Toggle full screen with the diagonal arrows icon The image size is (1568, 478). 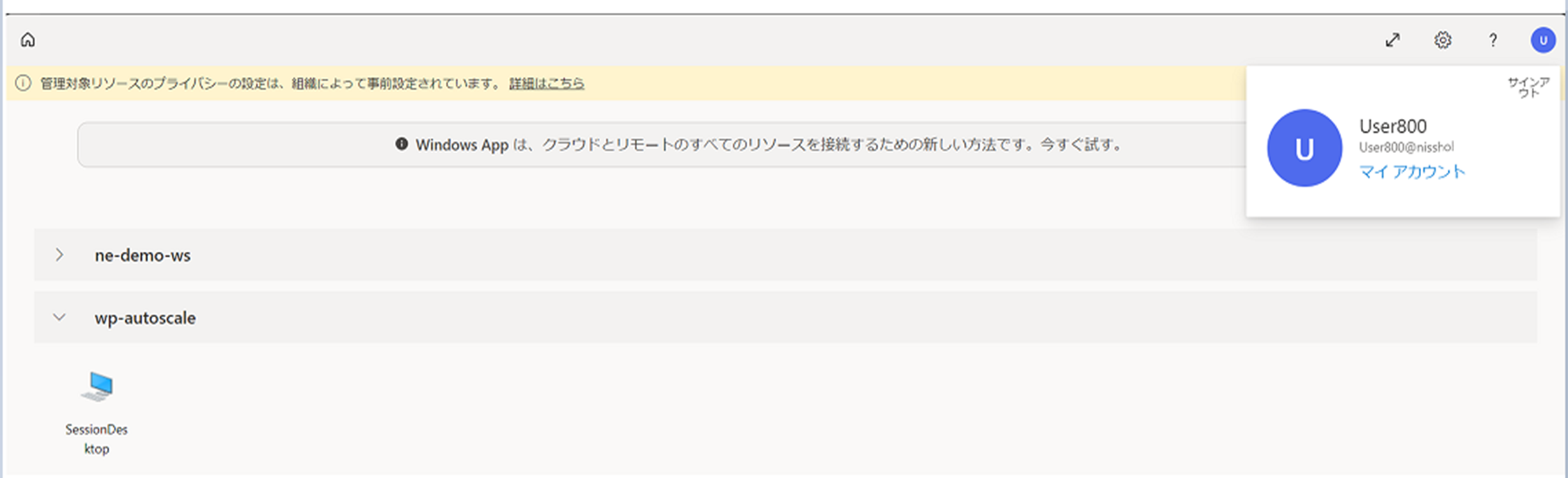pos(1393,40)
